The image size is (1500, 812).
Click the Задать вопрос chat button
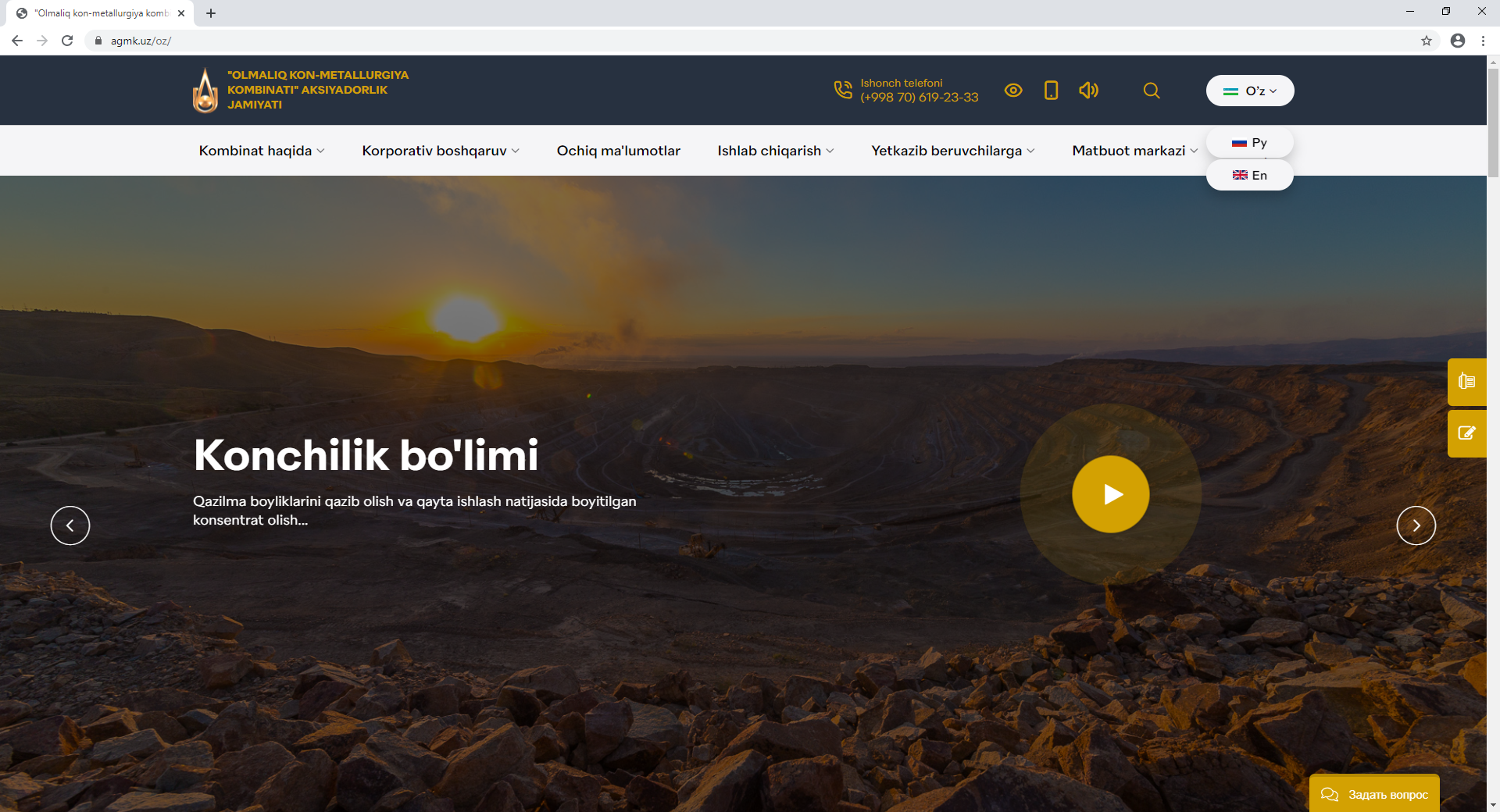[x=1374, y=794]
